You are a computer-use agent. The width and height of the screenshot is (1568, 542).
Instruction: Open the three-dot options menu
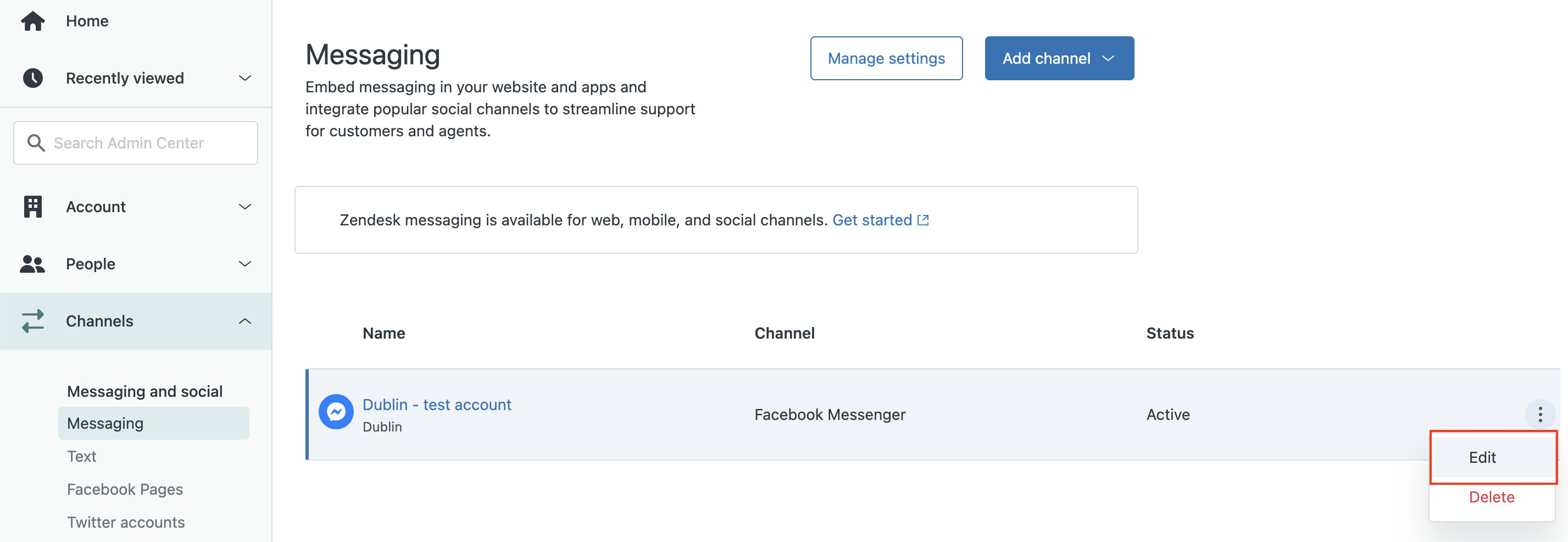[x=1540, y=414]
